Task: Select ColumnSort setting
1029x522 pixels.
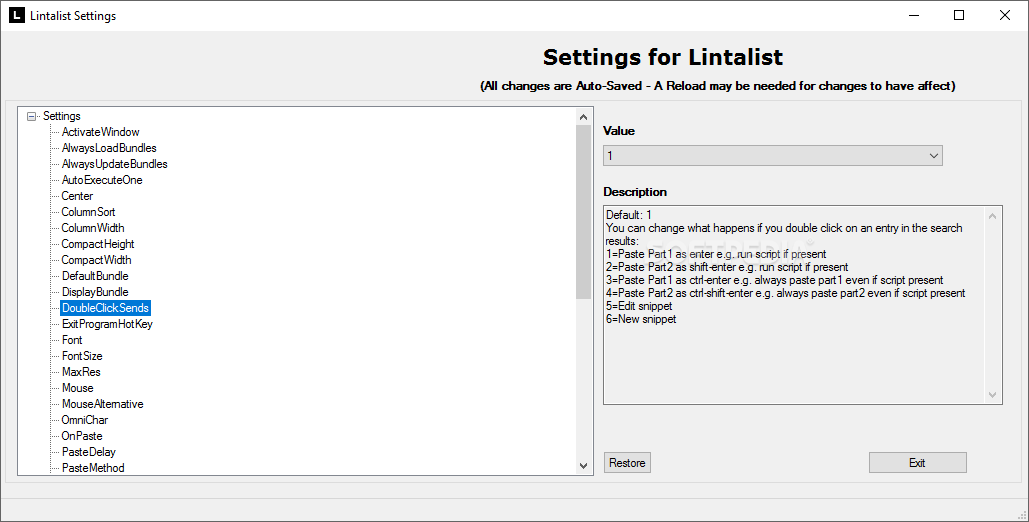Action: (89, 212)
